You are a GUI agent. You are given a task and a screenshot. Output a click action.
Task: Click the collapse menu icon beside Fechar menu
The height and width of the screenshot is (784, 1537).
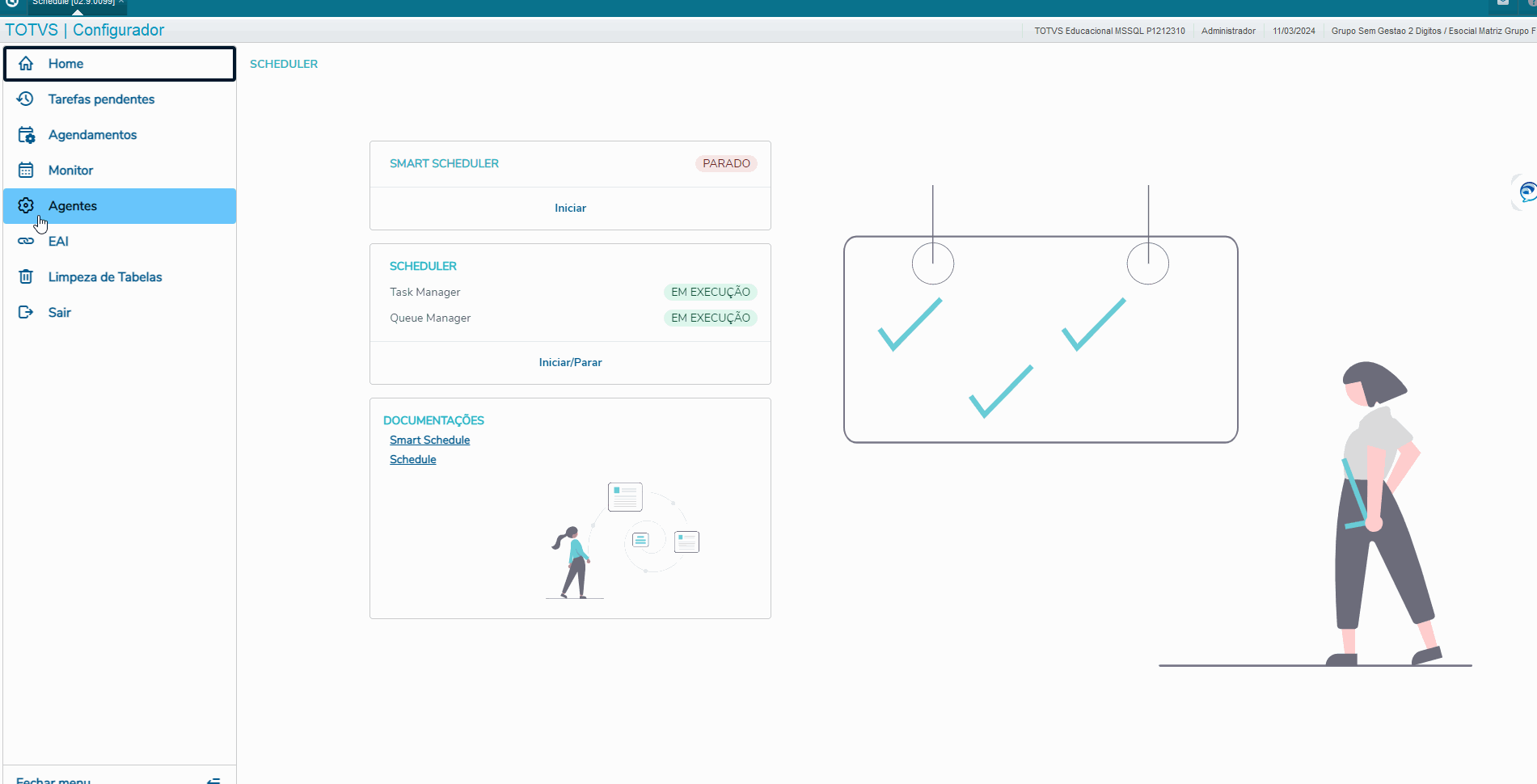click(213, 780)
